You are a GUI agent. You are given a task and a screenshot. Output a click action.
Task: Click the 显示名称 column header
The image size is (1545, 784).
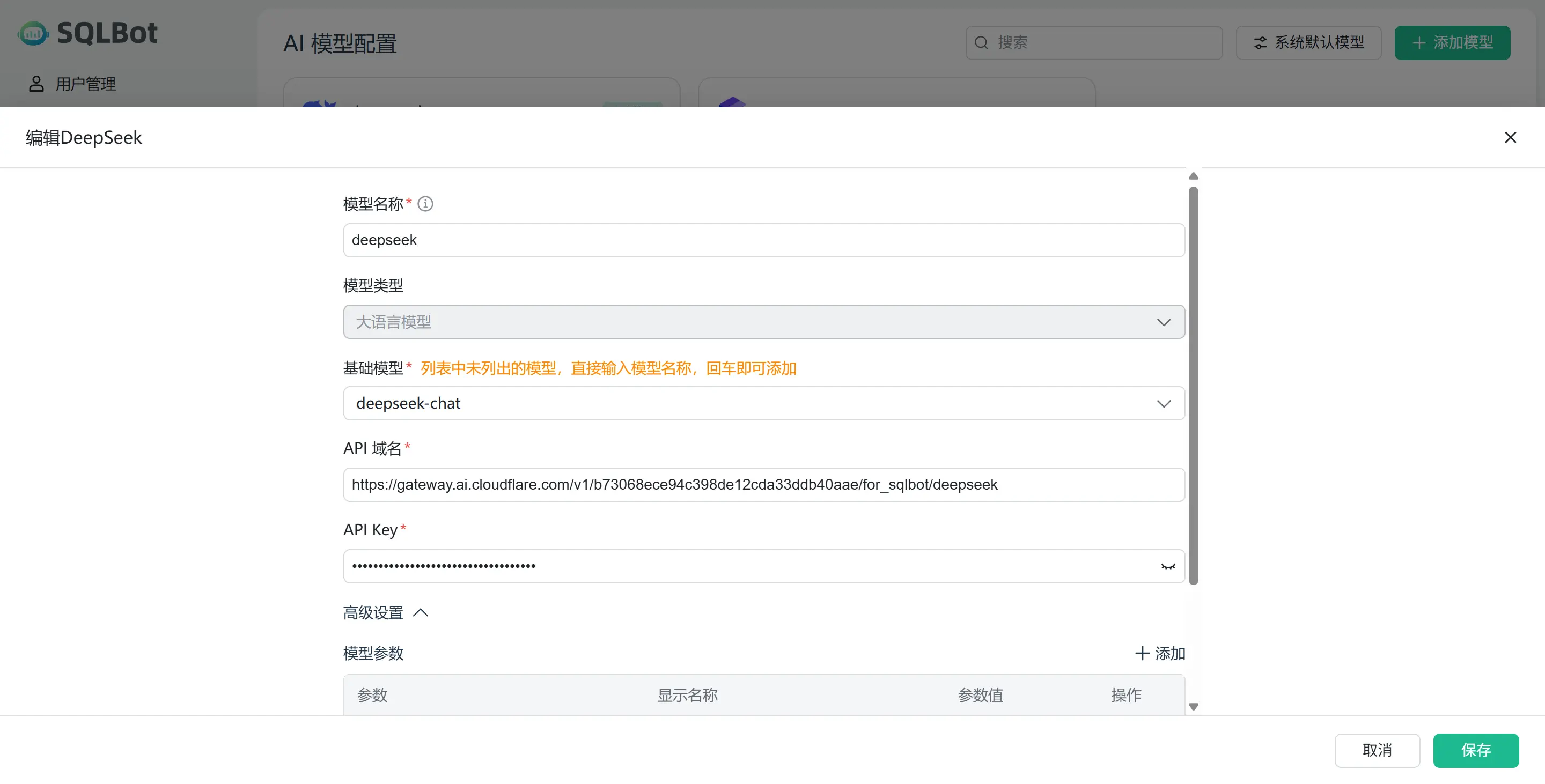coord(687,696)
